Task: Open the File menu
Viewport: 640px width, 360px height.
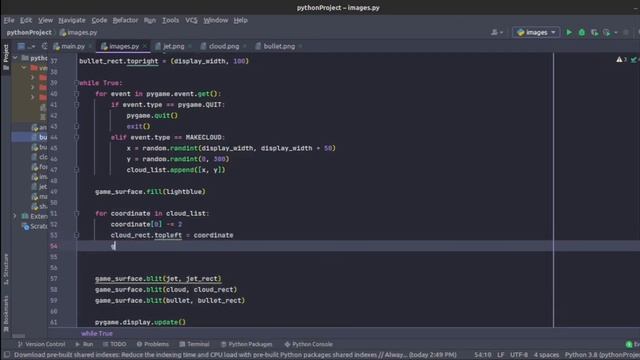Action: [9, 20]
